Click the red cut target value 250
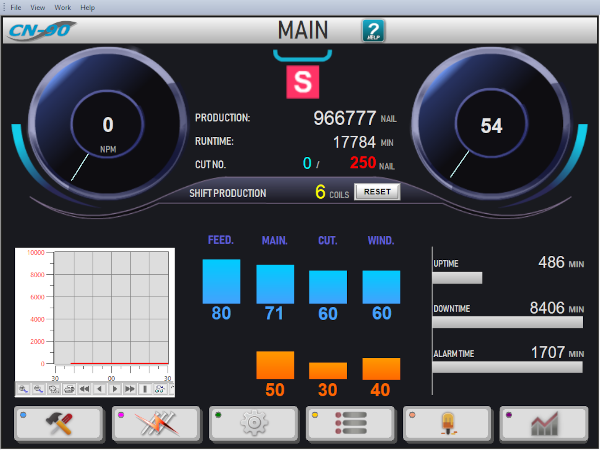 (363, 163)
